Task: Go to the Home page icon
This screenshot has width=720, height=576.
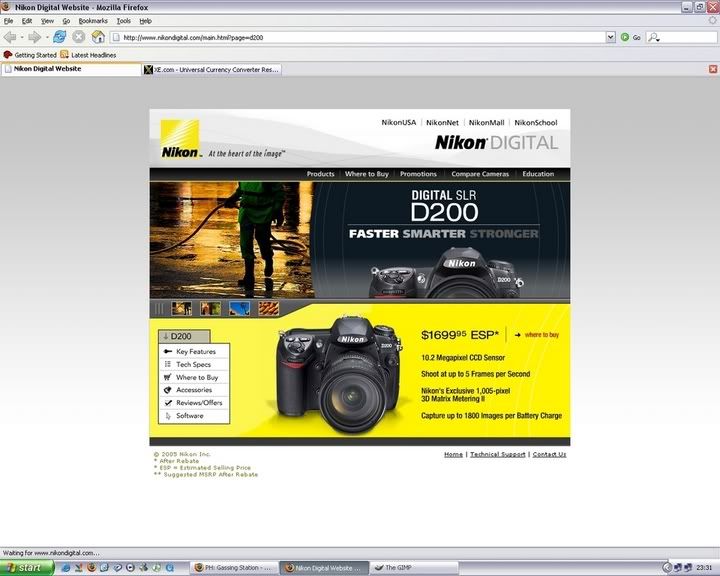Action: [x=98, y=37]
